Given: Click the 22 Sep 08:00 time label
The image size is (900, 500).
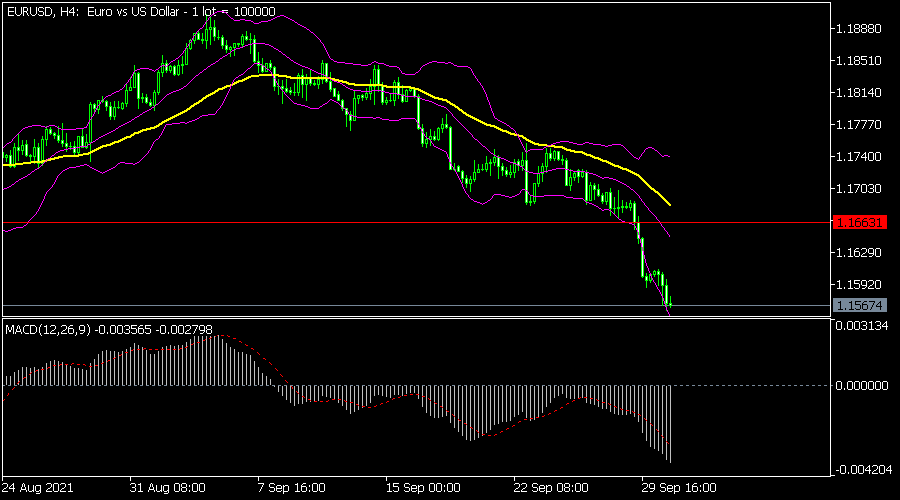Looking at the screenshot, I should pyautogui.click(x=551, y=488).
